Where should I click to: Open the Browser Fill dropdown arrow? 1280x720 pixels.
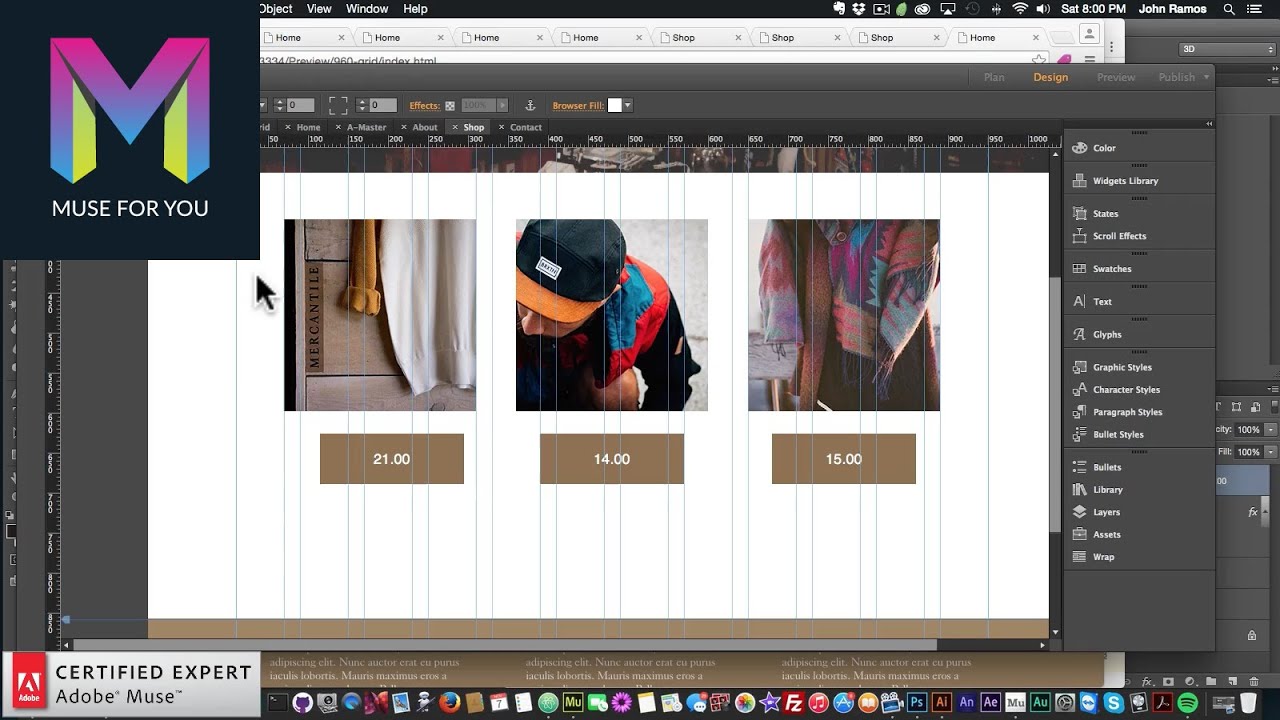[x=629, y=105]
